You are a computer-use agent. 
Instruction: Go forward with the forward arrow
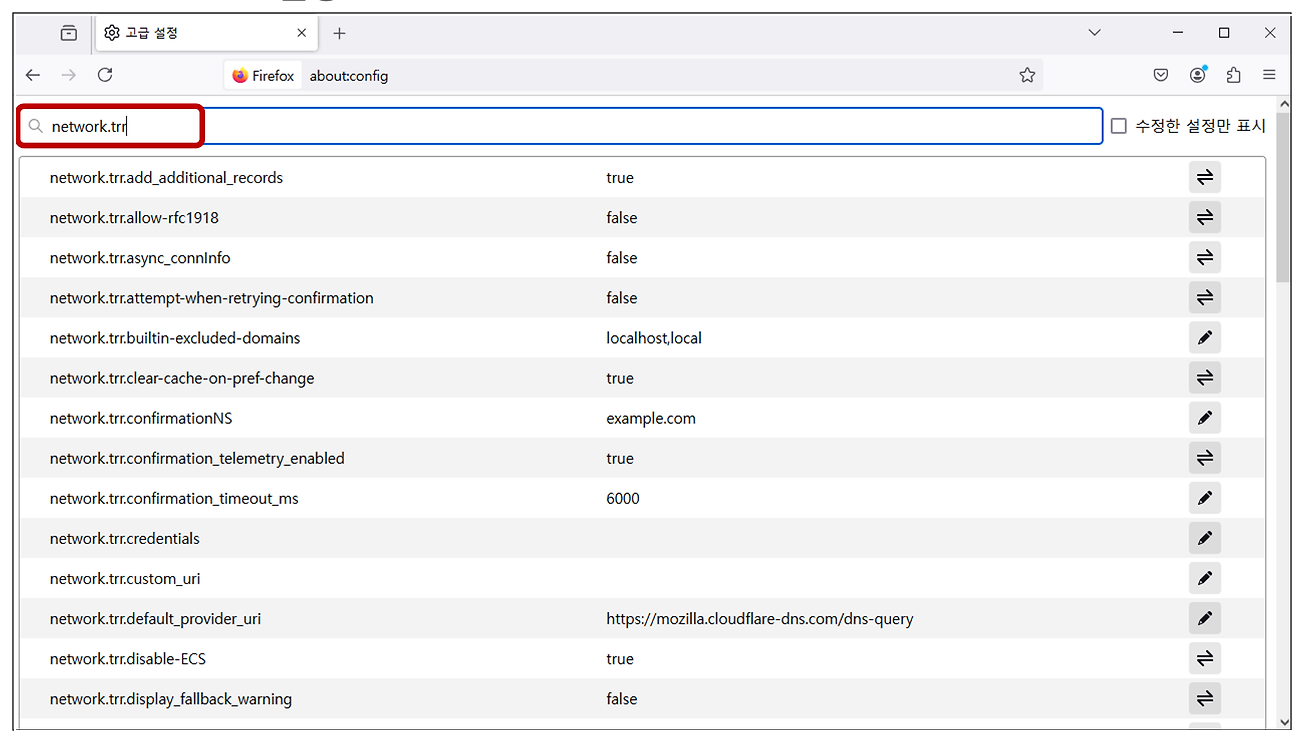[x=68, y=75]
